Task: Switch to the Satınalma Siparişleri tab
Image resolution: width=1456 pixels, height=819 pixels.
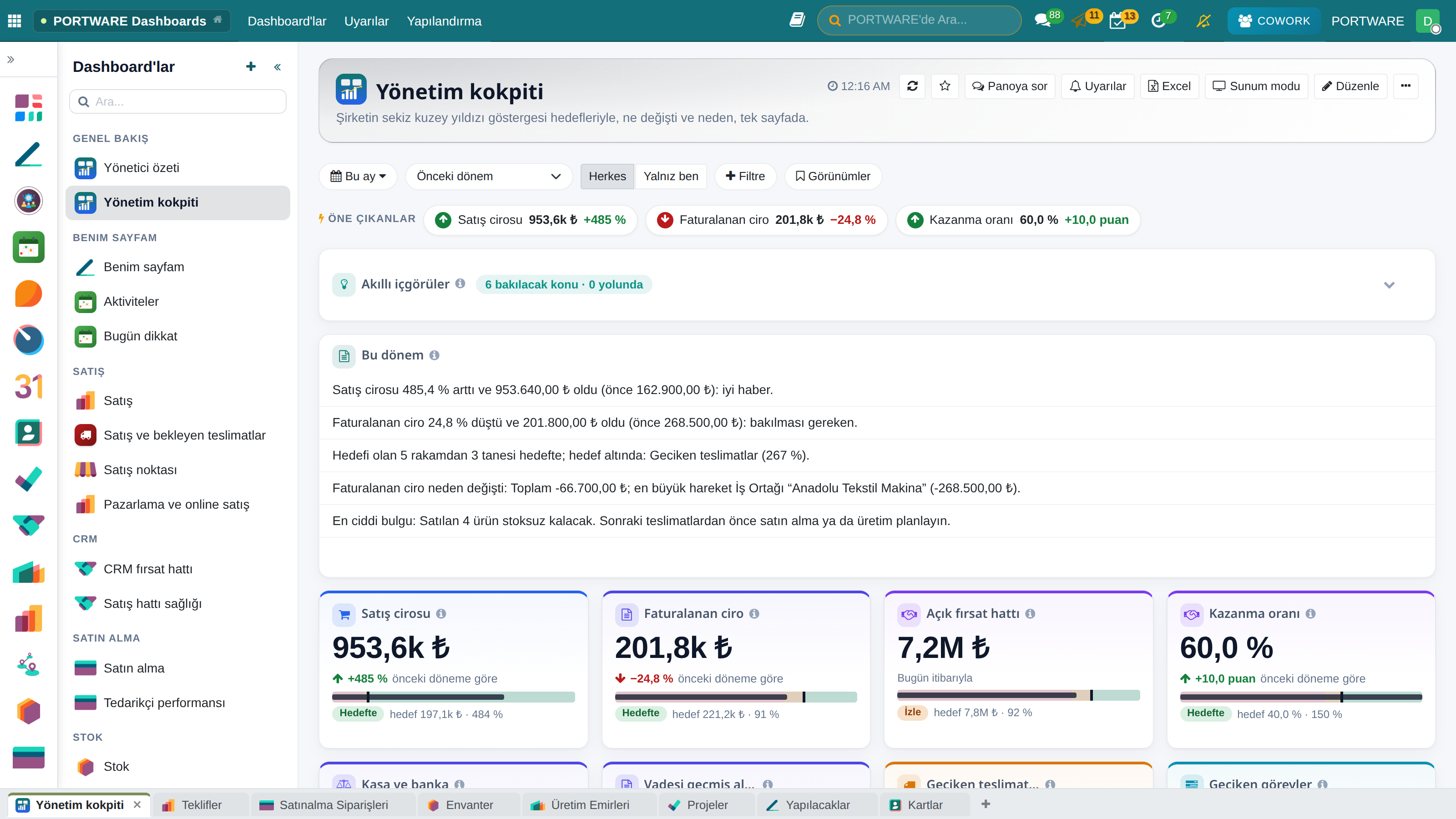Action: coord(334,805)
